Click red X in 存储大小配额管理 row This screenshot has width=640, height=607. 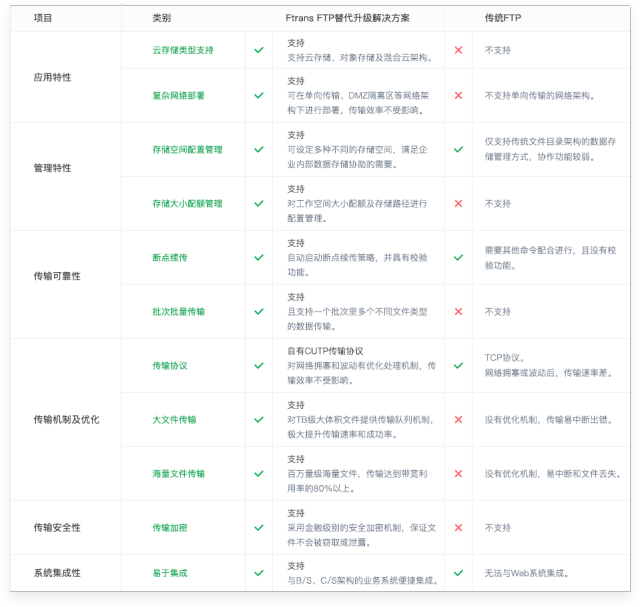tap(458, 203)
